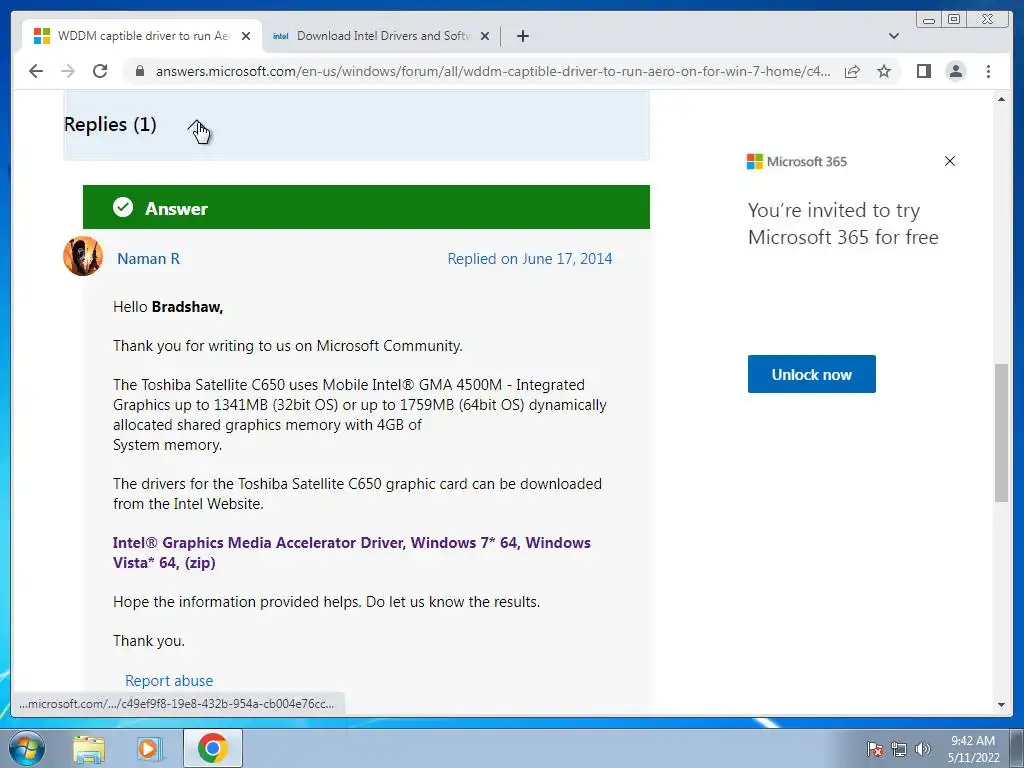The image size is (1024, 768).
Task: Open the Intel Graphics Media Accelerator Driver link
Action: [351, 552]
